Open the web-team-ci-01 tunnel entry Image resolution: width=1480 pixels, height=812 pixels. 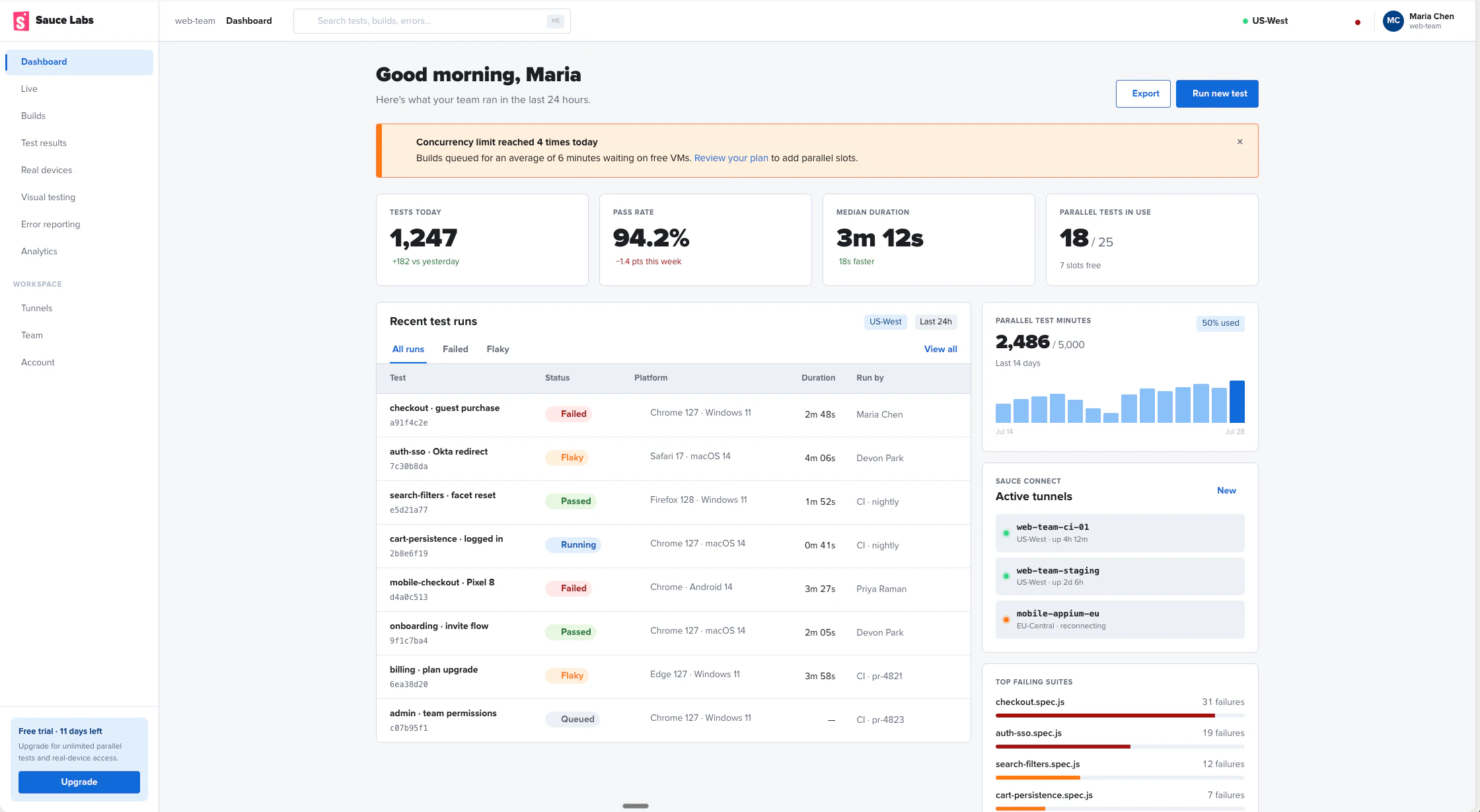1120,533
